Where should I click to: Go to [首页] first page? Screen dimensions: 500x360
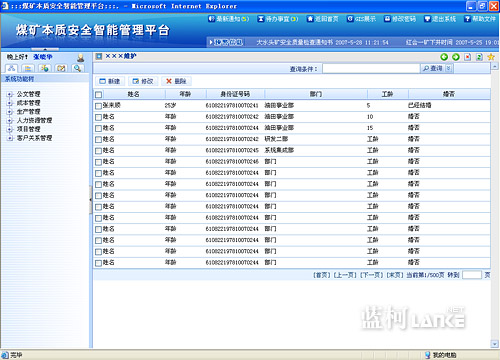tap(321, 275)
